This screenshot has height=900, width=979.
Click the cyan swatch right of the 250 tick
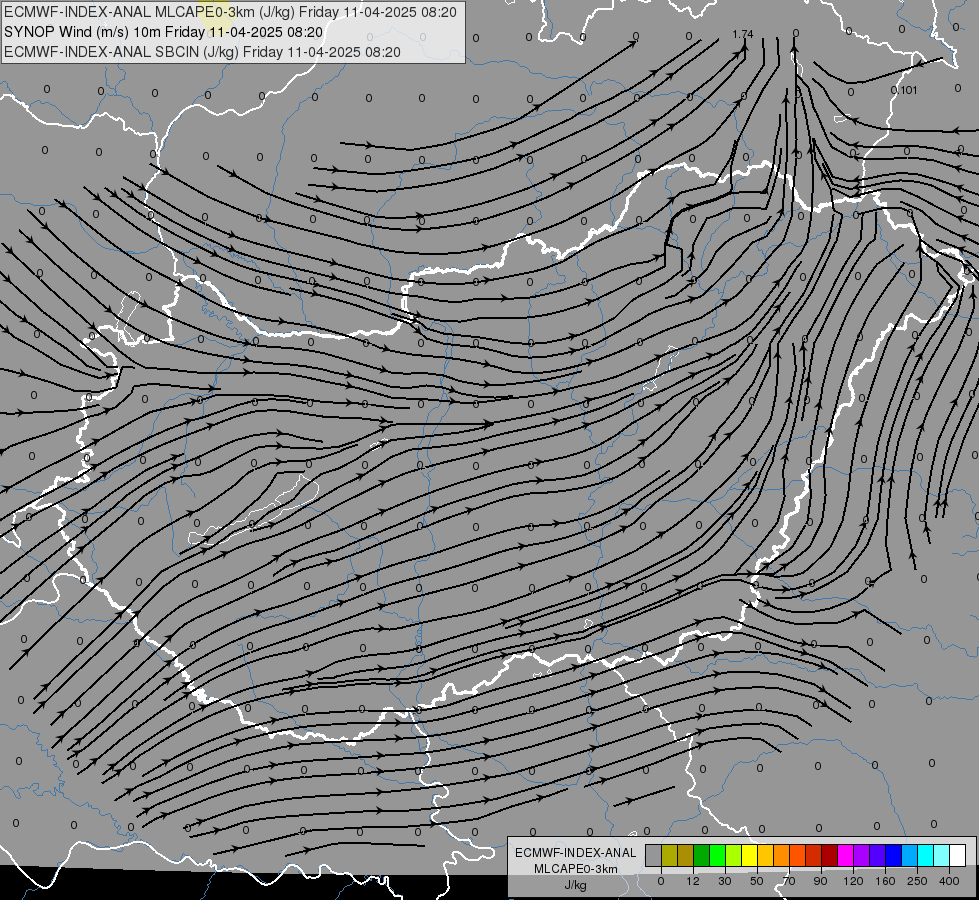(926, 855)
